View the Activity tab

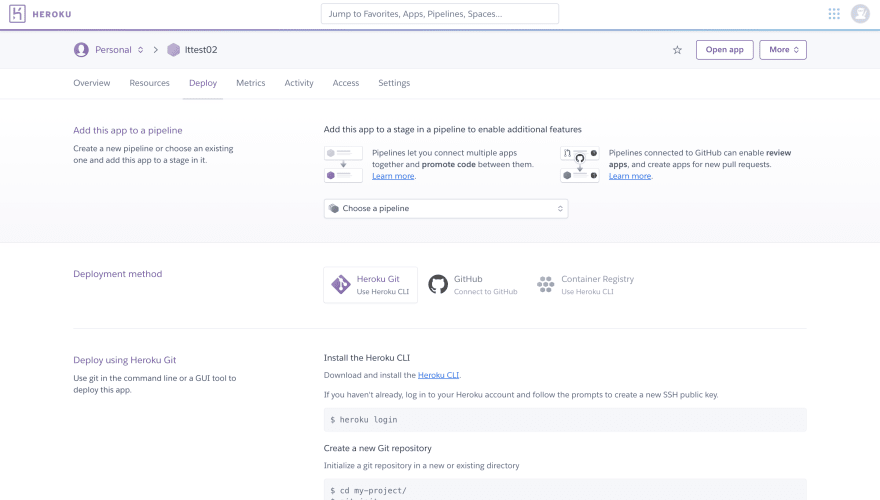click(299, 83)
